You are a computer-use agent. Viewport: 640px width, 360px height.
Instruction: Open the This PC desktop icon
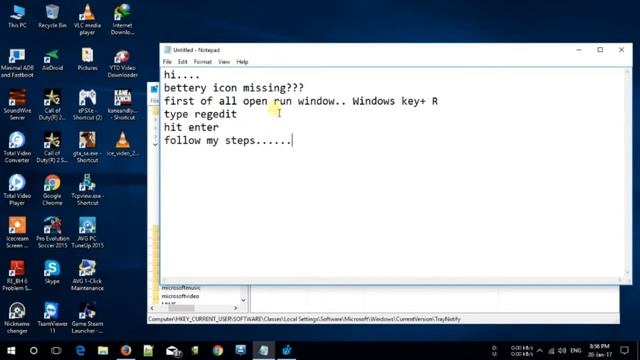pos(17,16)
